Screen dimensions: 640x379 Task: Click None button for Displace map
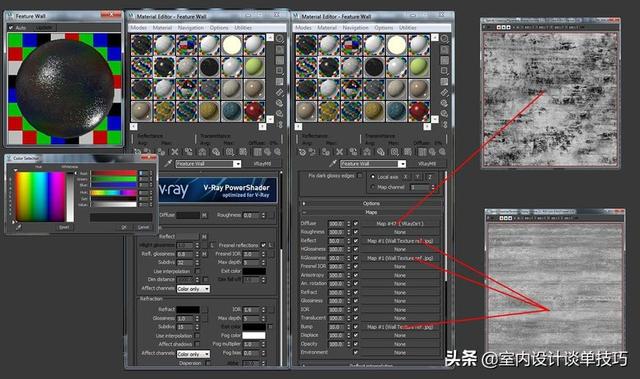pos(400,335)
